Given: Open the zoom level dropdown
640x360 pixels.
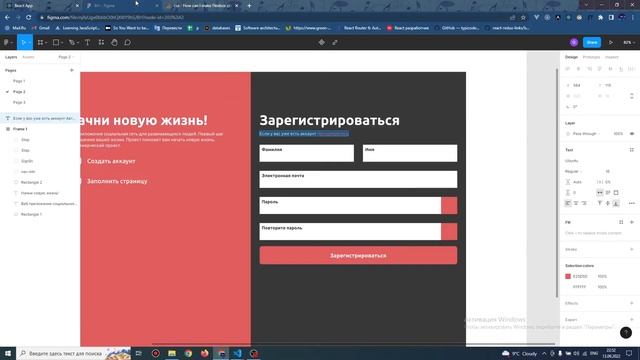Looking at the screenshot, I should tap(629, 42).
